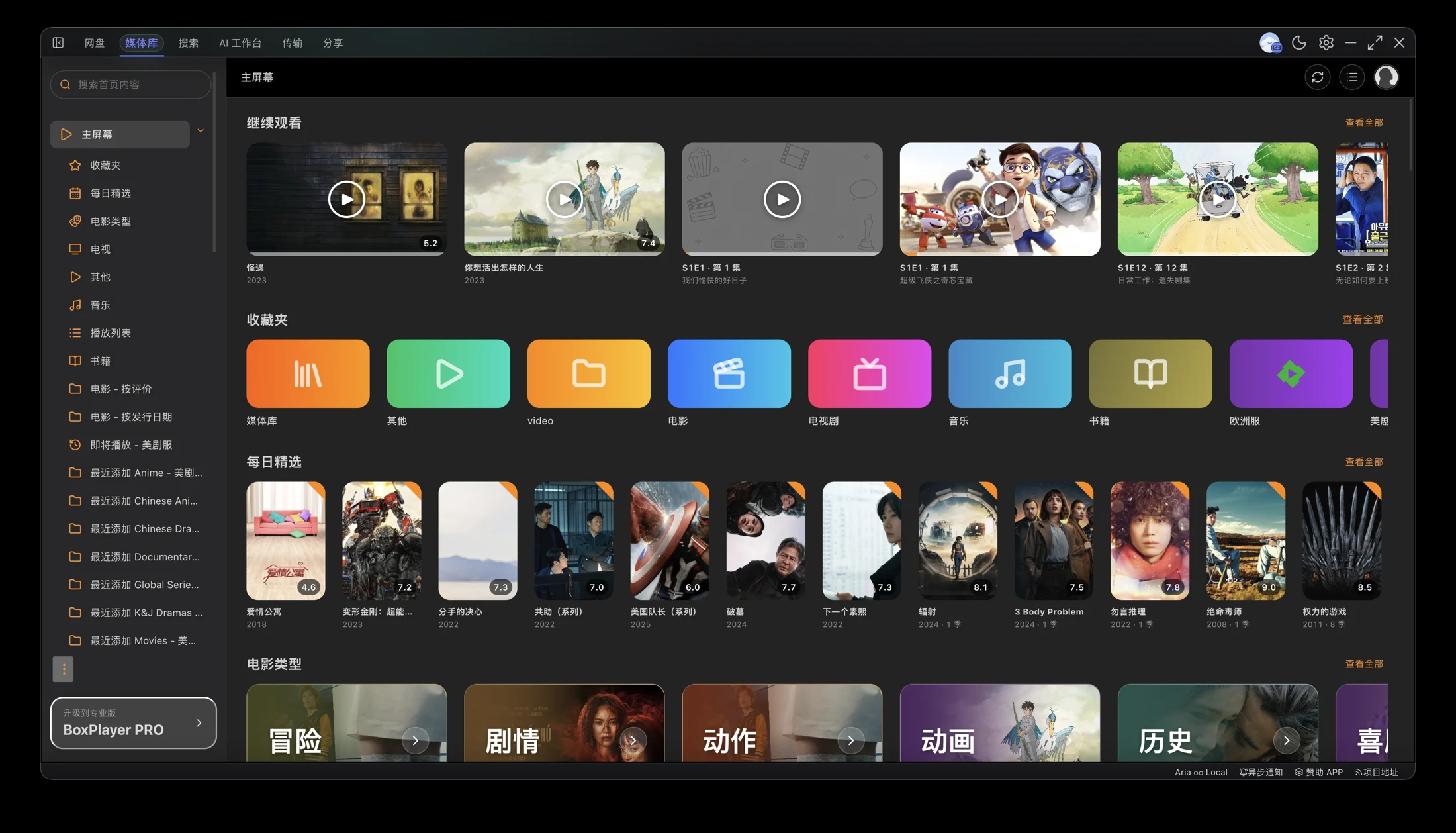Click 项目地址 in status bar
This screenshot has width=1456, height=833.
tap(1377, 772)
